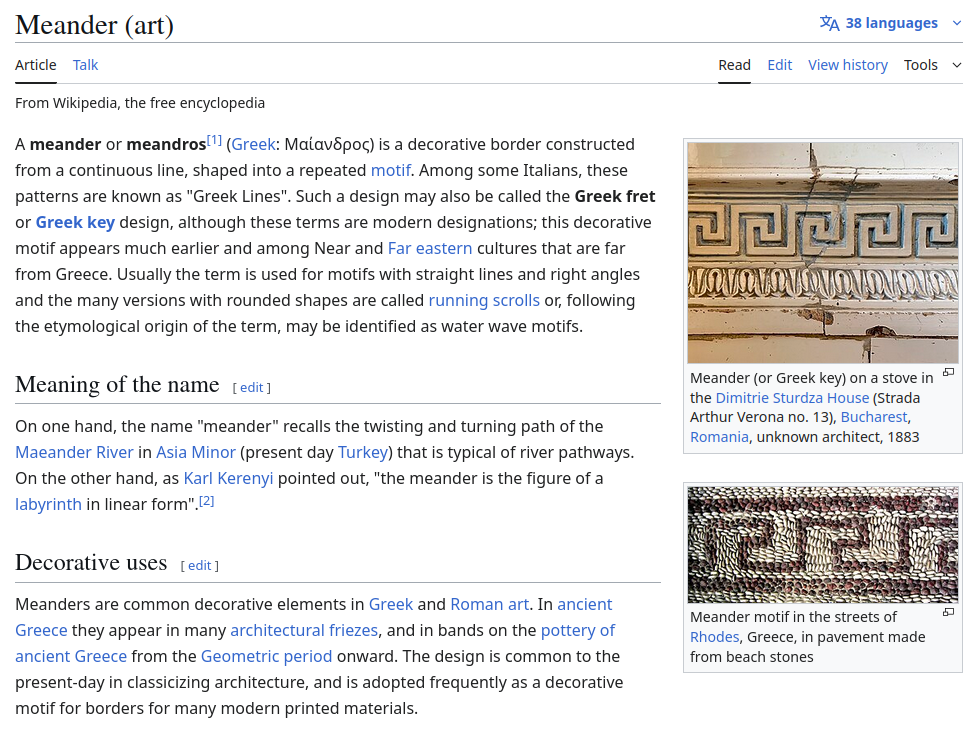977x729 pixels.
Task: Jump to citation reference 1
Action: tap(214, 140)
